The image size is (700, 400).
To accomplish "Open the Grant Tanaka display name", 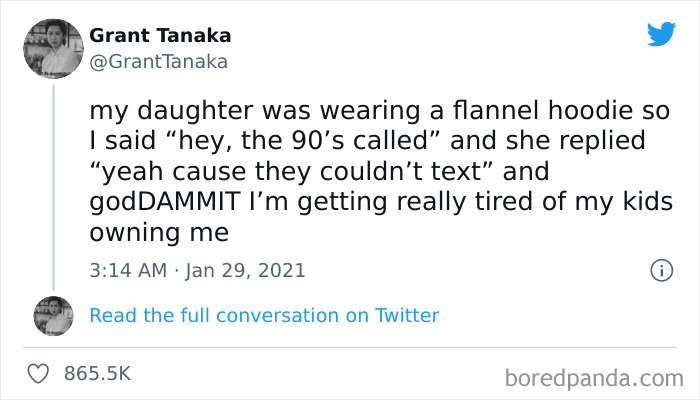I will 160,35.
